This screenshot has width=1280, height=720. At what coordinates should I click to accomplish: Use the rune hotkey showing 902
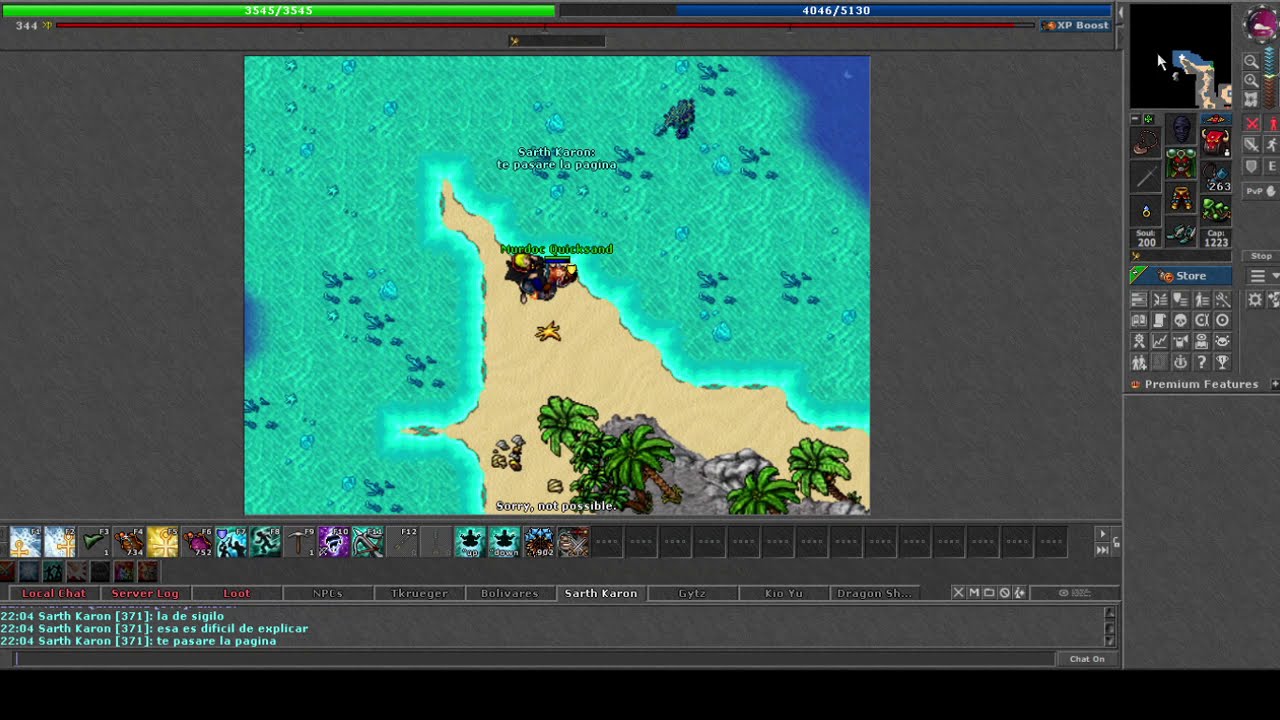click(538, 541)
